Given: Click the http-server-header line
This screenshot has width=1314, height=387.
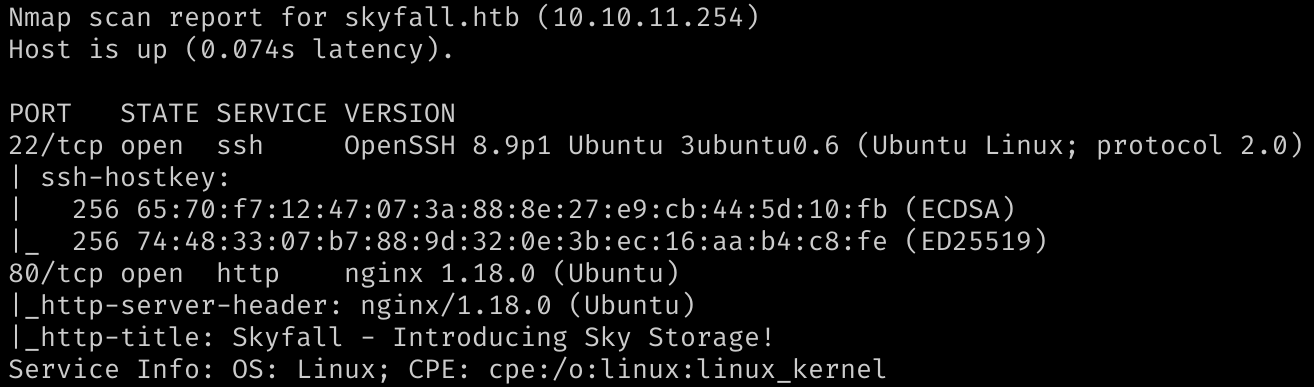Looking at the screenshot, I should (352, 304).
